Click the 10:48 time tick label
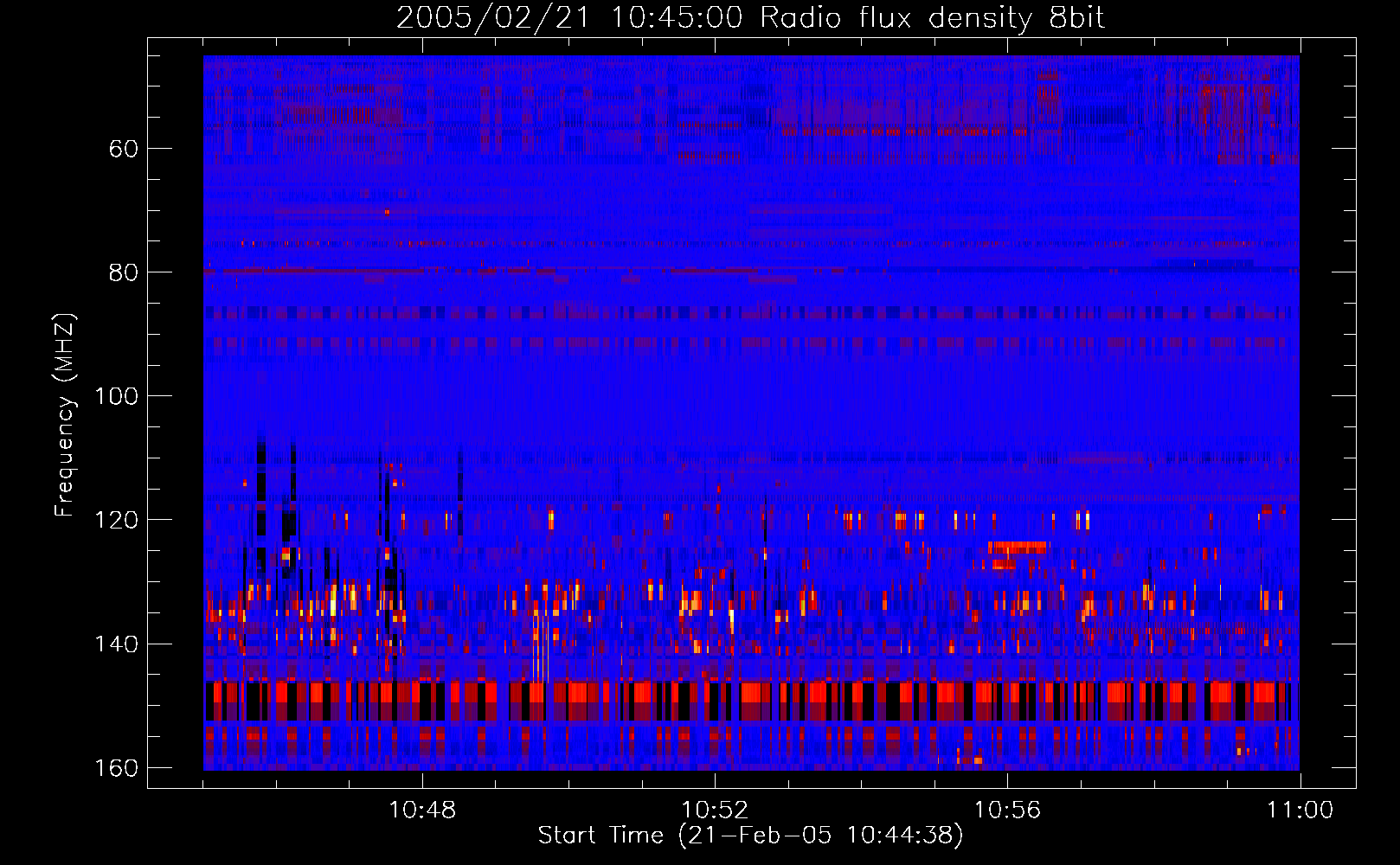The height and width of the screenshot is (865, 1400). coord(422,811)
